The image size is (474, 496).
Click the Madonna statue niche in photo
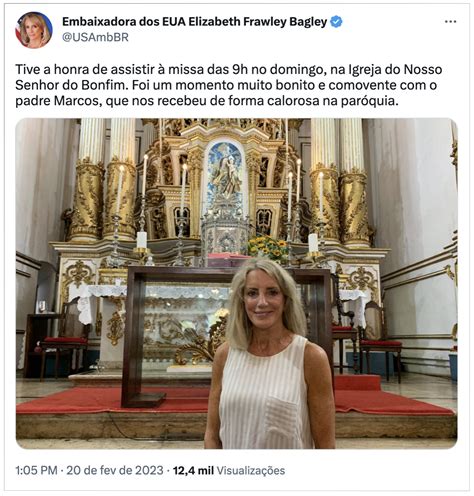coord(224,170)
